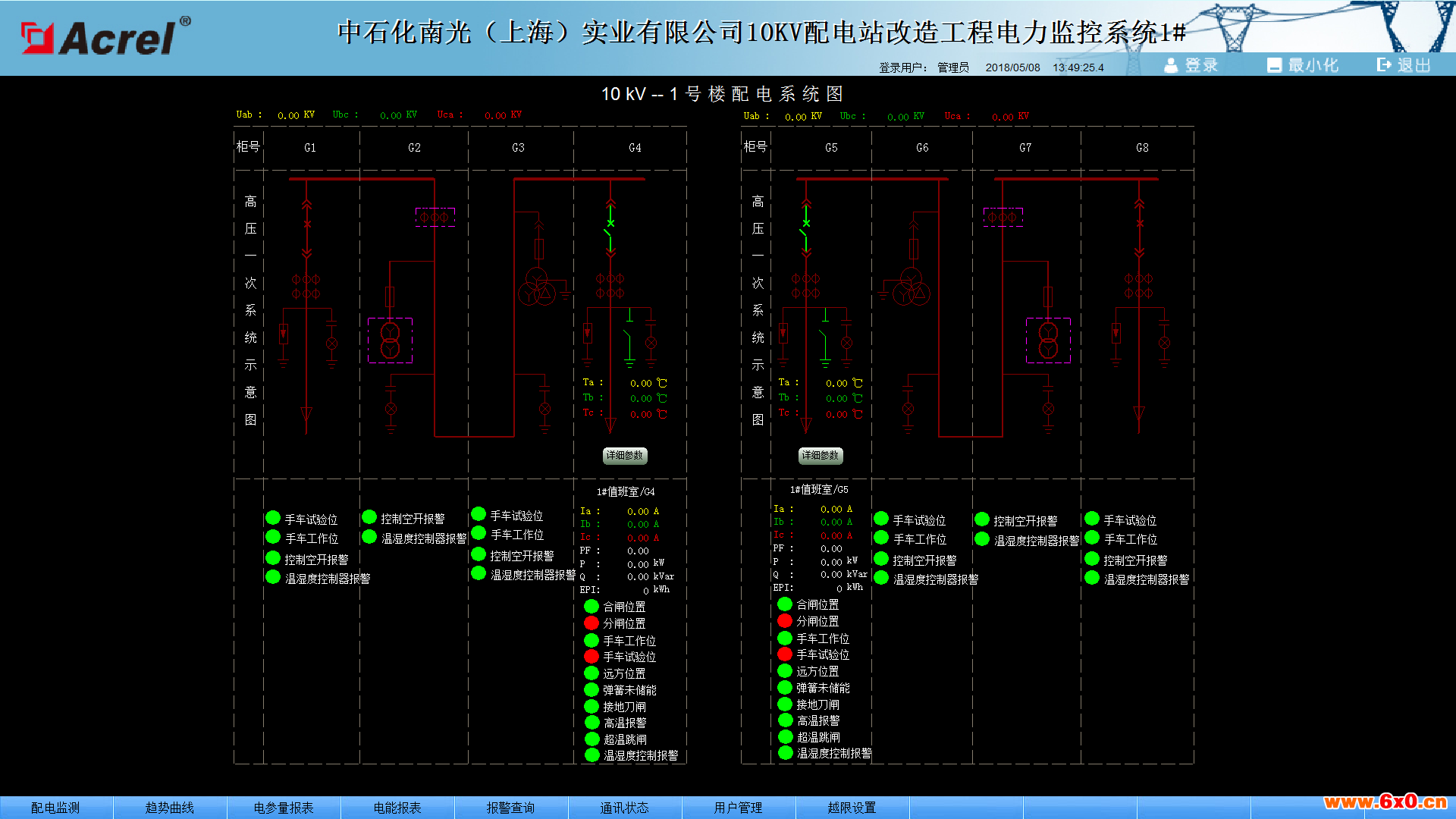Click the 最小化 minimize icon

pyautogui.click(x=1275, y=65)
